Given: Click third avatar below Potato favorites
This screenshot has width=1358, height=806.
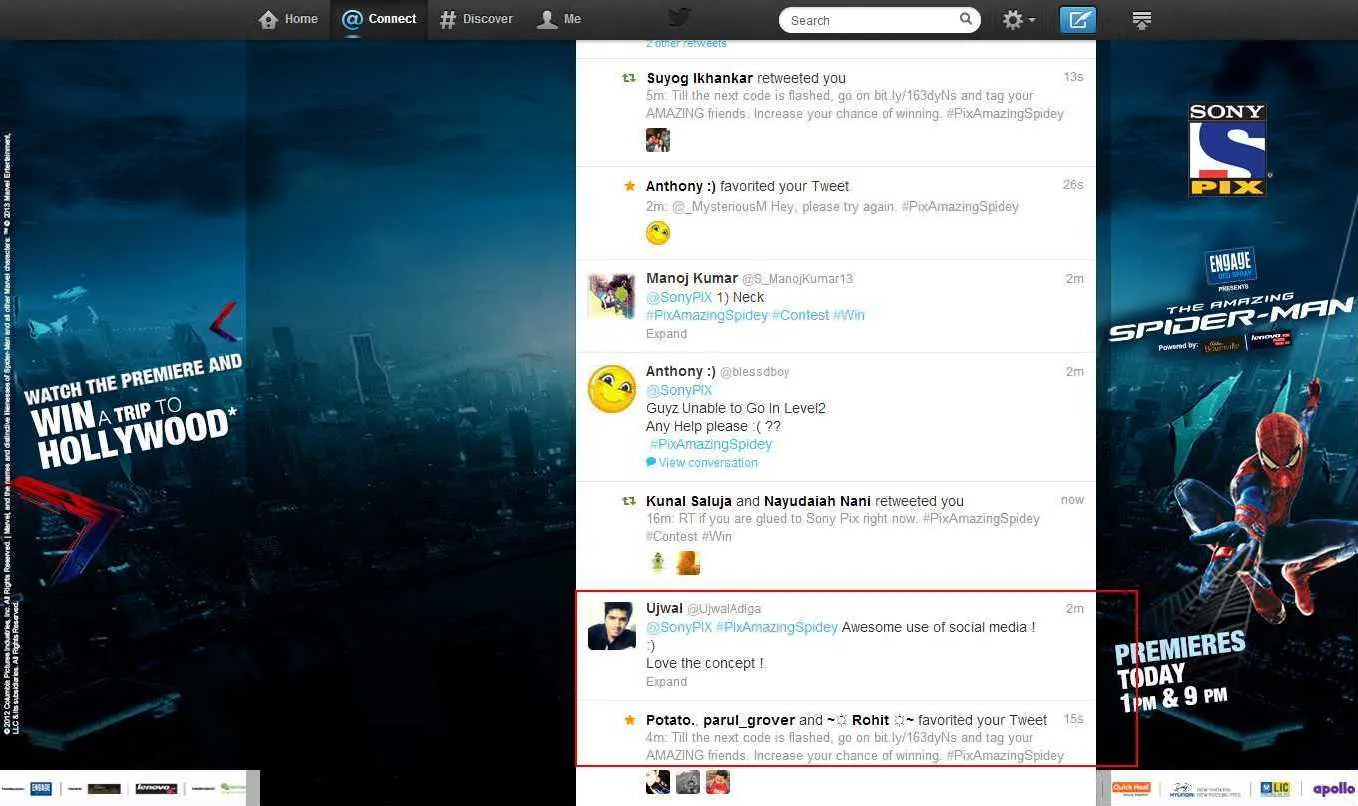Looking at the screenshot, I should click(718, 782).
